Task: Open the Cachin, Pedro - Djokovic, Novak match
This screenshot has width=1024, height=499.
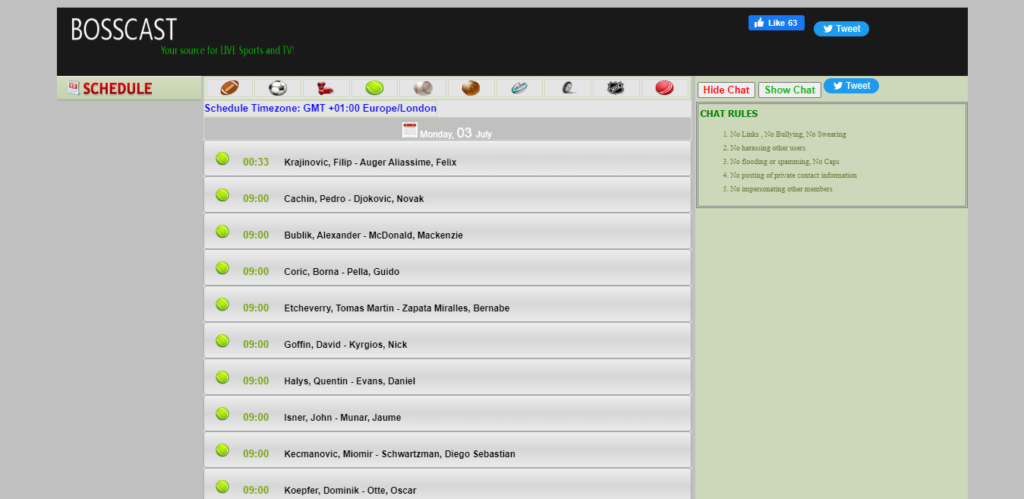Action: pyautogui.click(x=354, y=199)
